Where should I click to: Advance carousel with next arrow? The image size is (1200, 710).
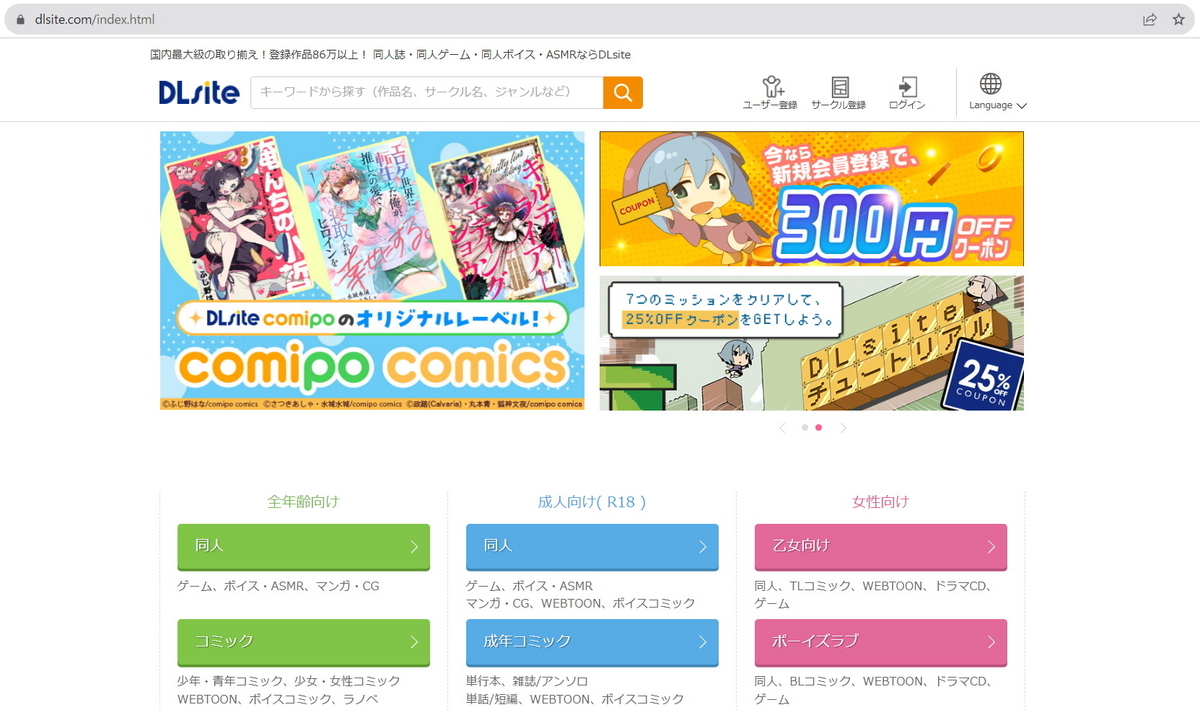pyautogui.click(x=843, y=428)
